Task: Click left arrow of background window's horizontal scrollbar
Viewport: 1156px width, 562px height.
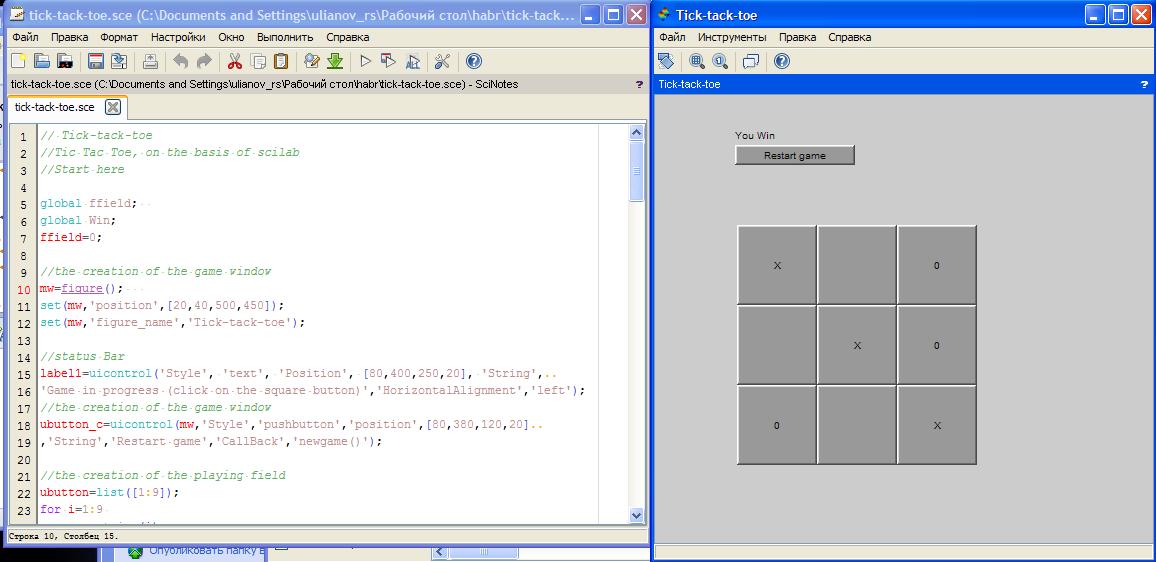Action: 440,552
